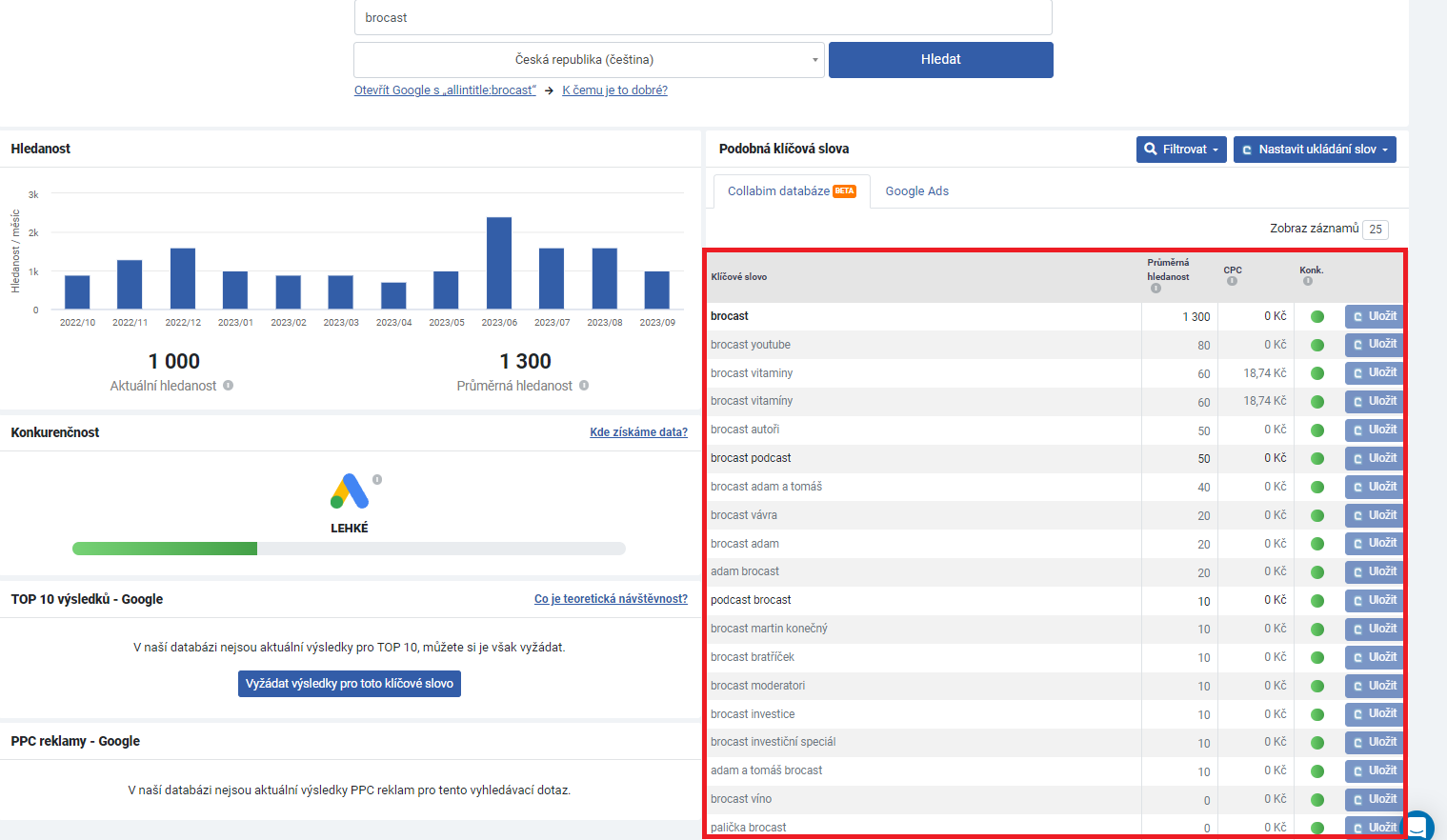Click the 2022/12 bar in search chart
1447x840 pixels.
pyautogui.click(x=183, y=278)
